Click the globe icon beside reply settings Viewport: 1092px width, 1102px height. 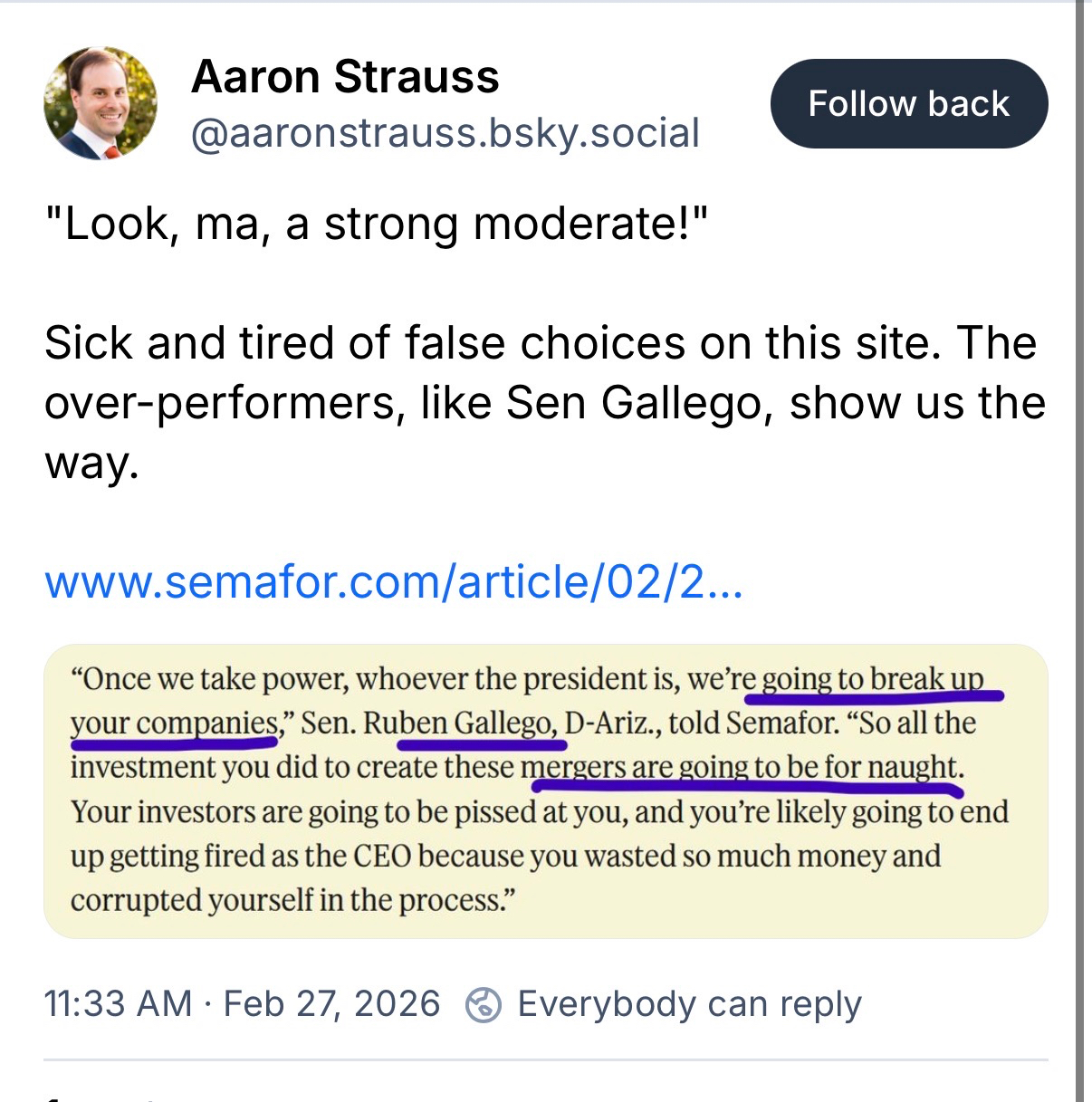(x=483, y=1005)
